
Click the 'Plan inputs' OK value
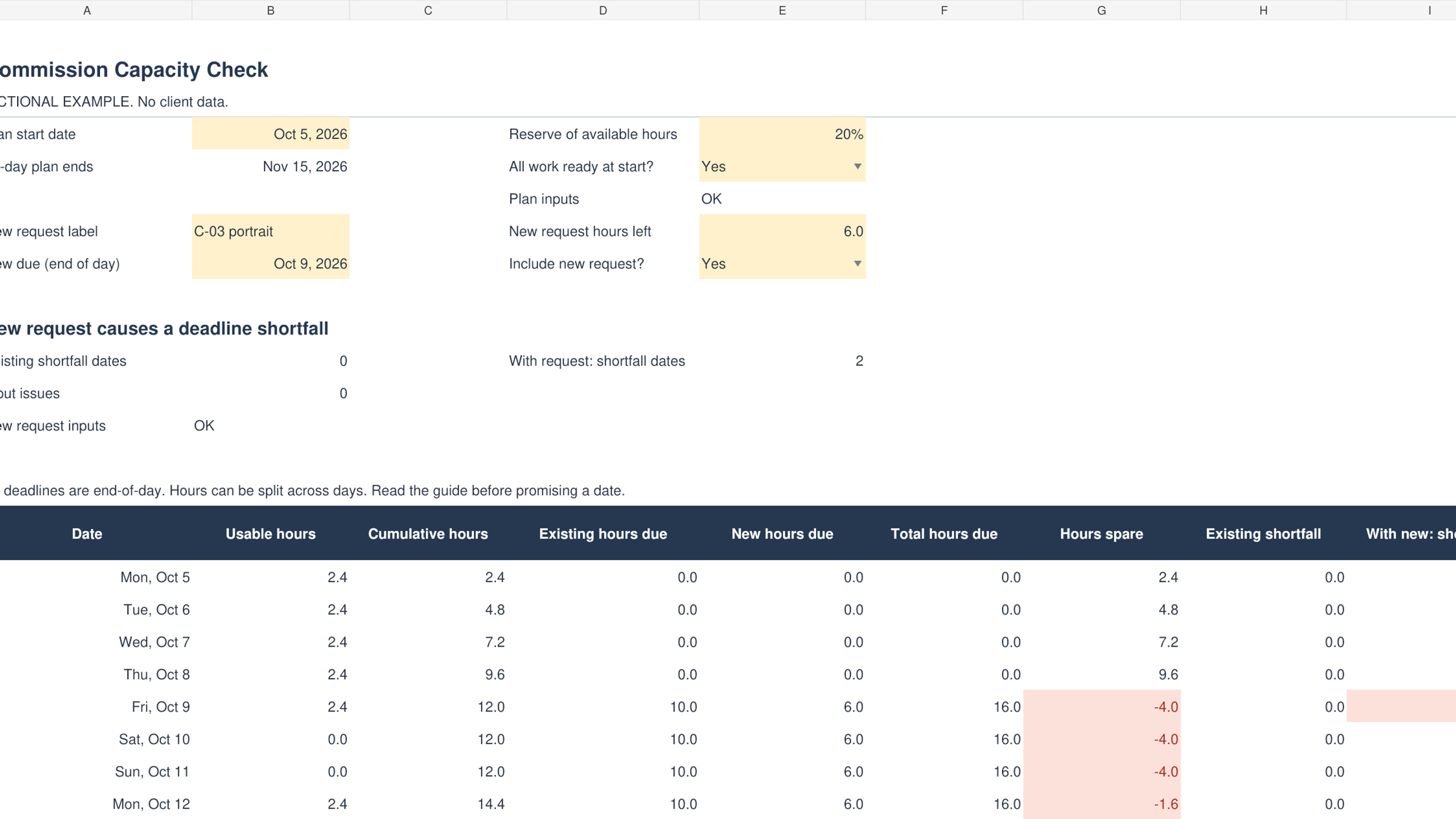click(x=712, y=199)
